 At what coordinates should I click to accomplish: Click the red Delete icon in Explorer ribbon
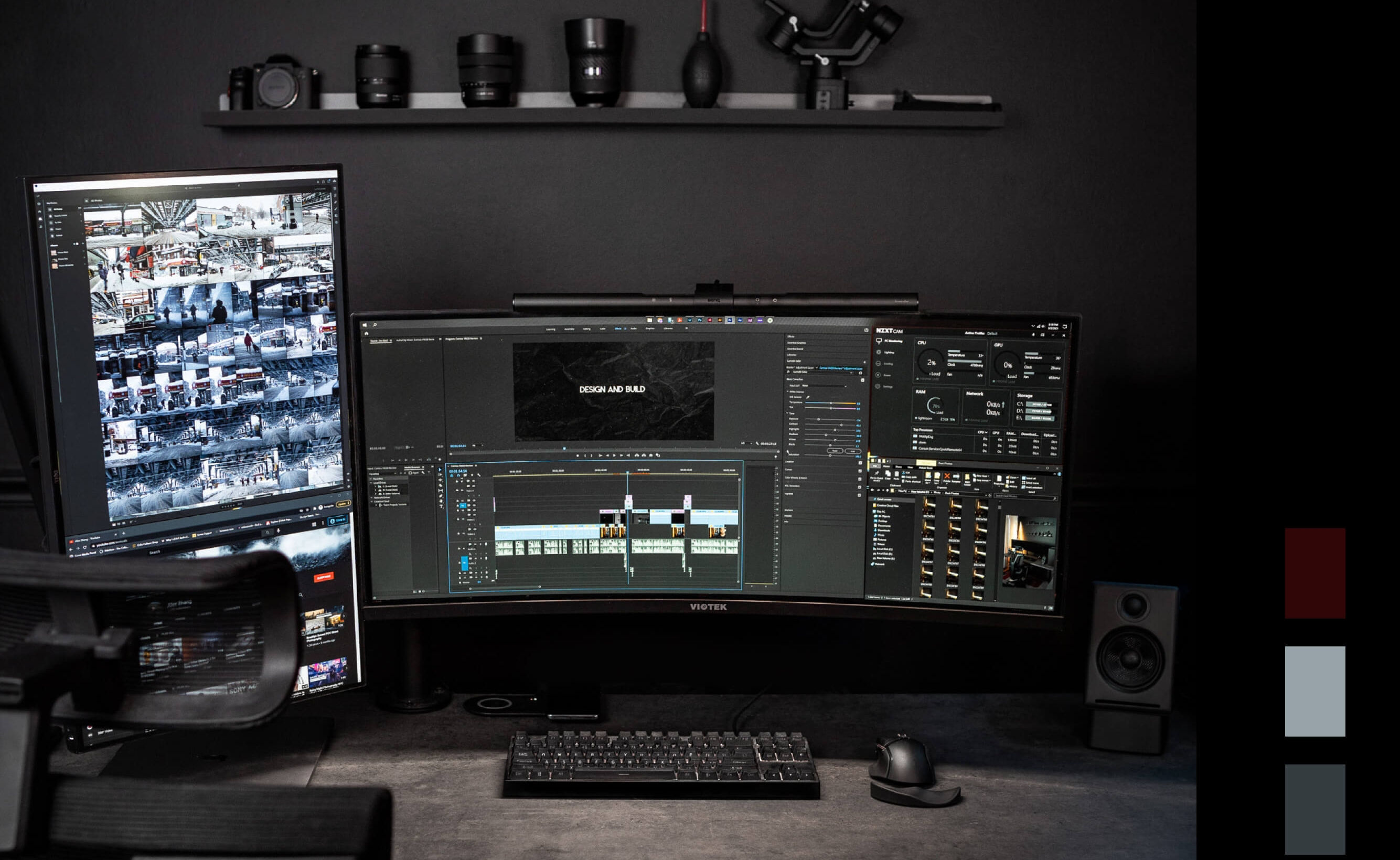947,476
